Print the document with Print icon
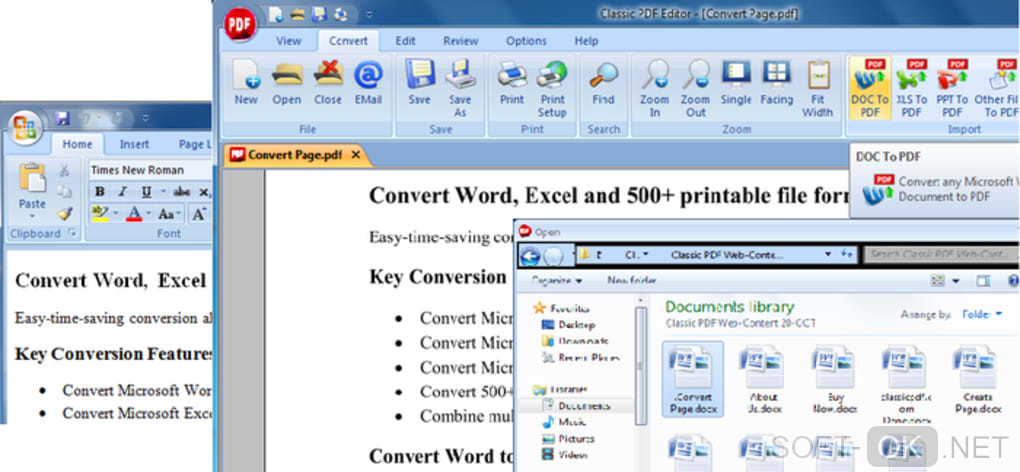Viewport: 1020px width, 472px height. point(512,82)
